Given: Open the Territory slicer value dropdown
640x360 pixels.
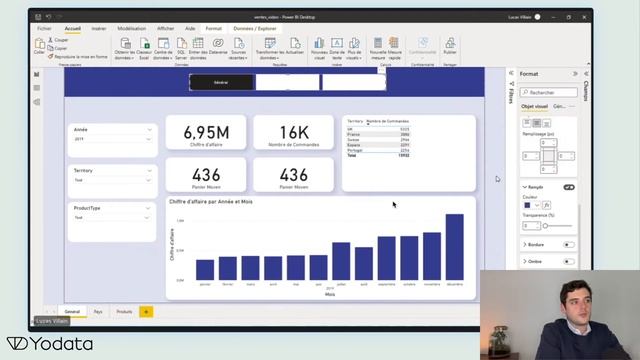Looking at the screenshot, I should pyautogui.click(x=149, y=180).
